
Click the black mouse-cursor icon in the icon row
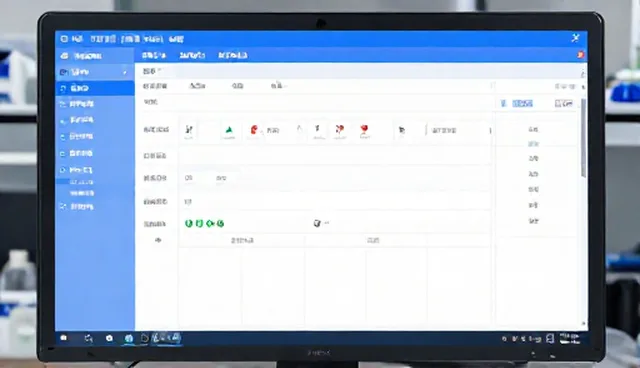coord(402,130)
